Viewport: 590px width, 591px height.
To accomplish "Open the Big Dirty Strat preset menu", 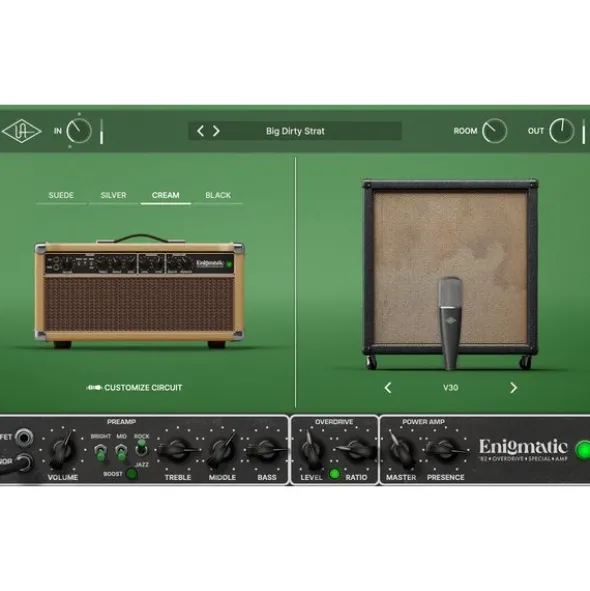I will pos(295,131).
